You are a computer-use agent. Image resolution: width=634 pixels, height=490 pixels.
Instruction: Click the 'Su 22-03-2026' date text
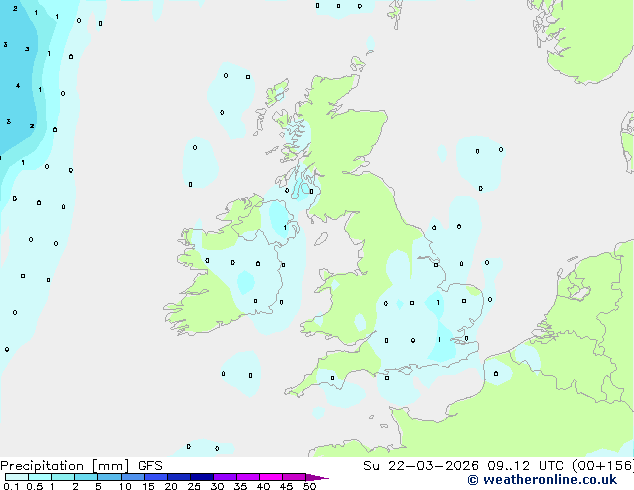[x=421, y=466]
